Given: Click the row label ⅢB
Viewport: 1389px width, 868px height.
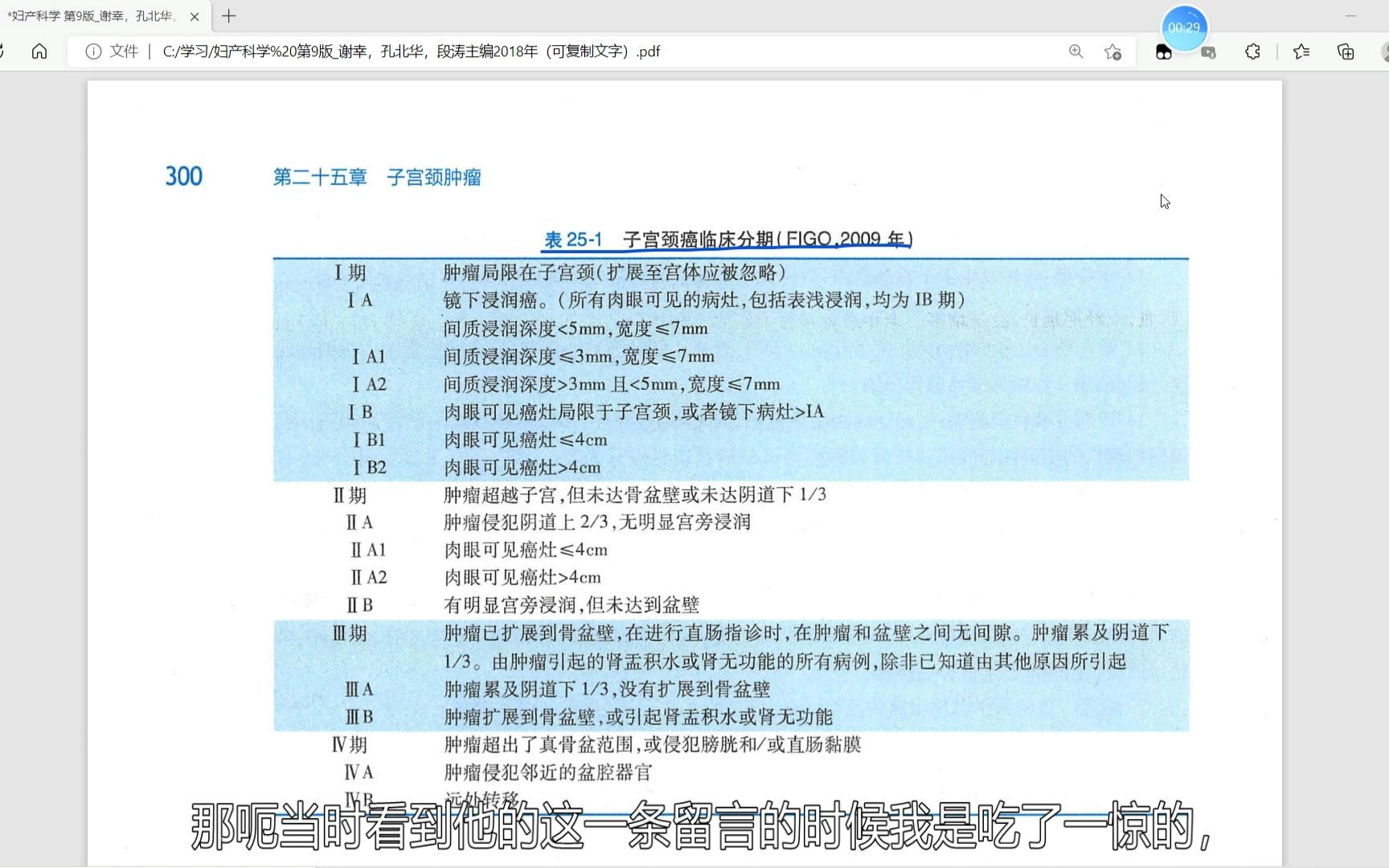Looking at the screenshot, I should [359, 717].
